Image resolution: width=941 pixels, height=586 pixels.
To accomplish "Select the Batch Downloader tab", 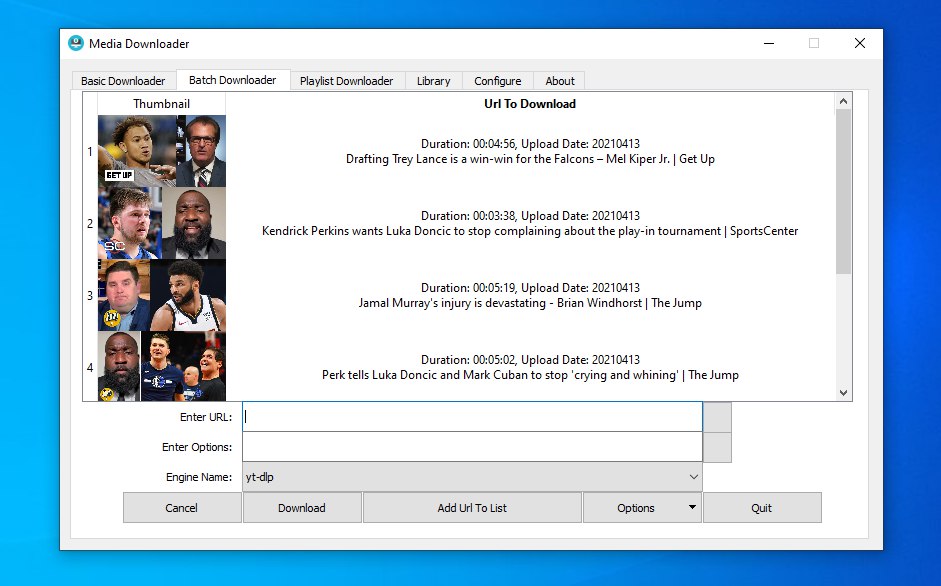I will click(x=233, y=80).
